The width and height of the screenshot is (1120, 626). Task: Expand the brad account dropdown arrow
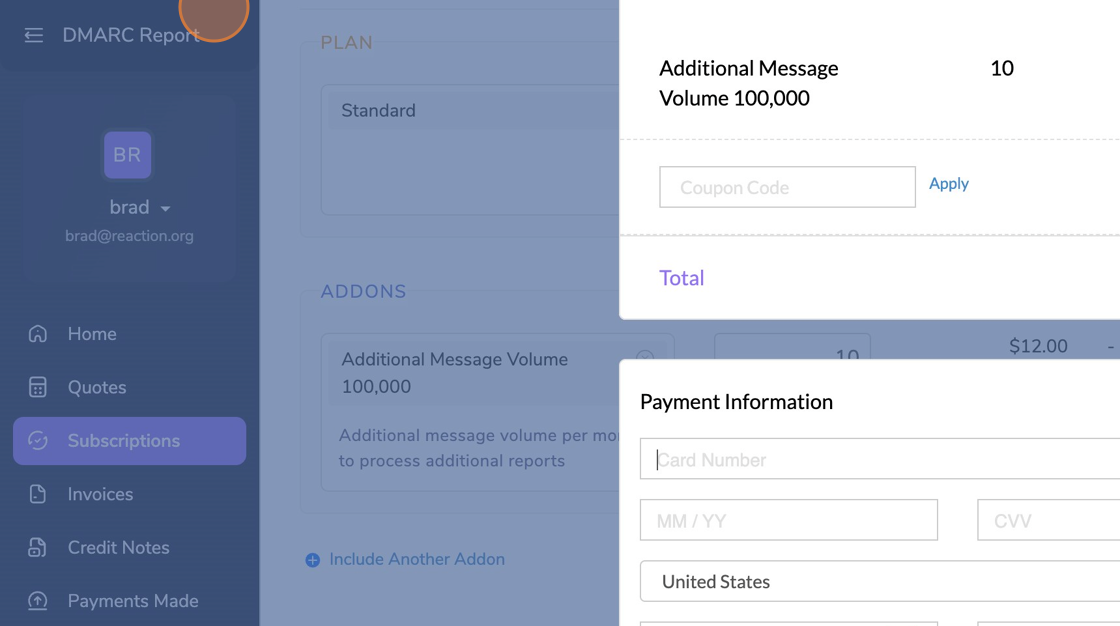coord(165,209)
